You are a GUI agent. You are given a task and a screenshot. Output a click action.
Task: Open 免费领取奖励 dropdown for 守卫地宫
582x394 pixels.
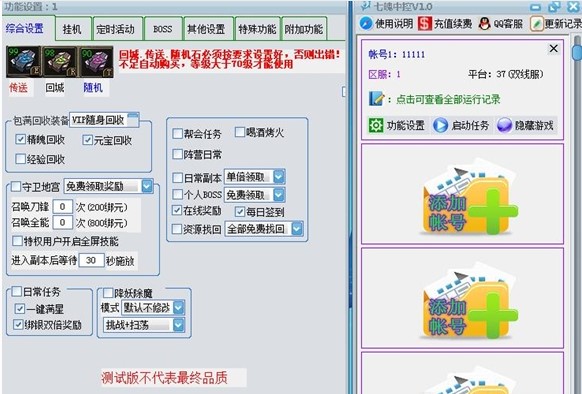108,186
